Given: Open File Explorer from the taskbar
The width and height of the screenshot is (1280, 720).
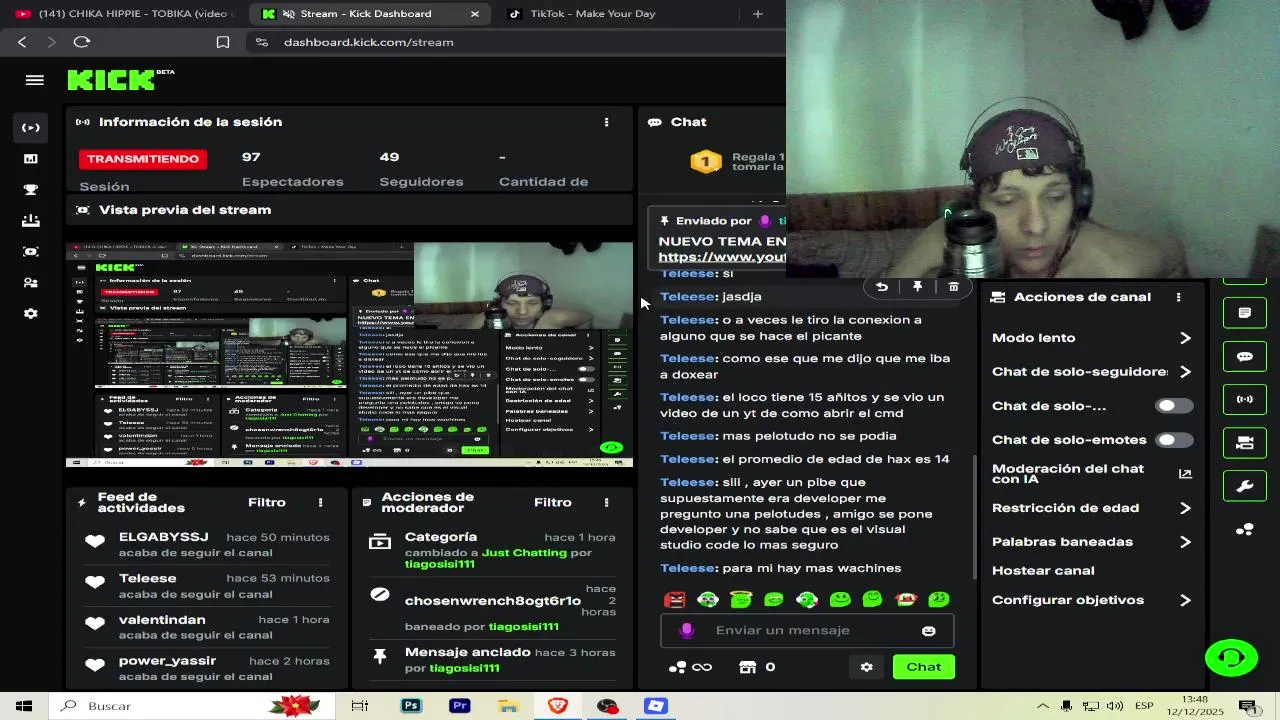Looking at the screenshot, I should (x=509, y=706).
